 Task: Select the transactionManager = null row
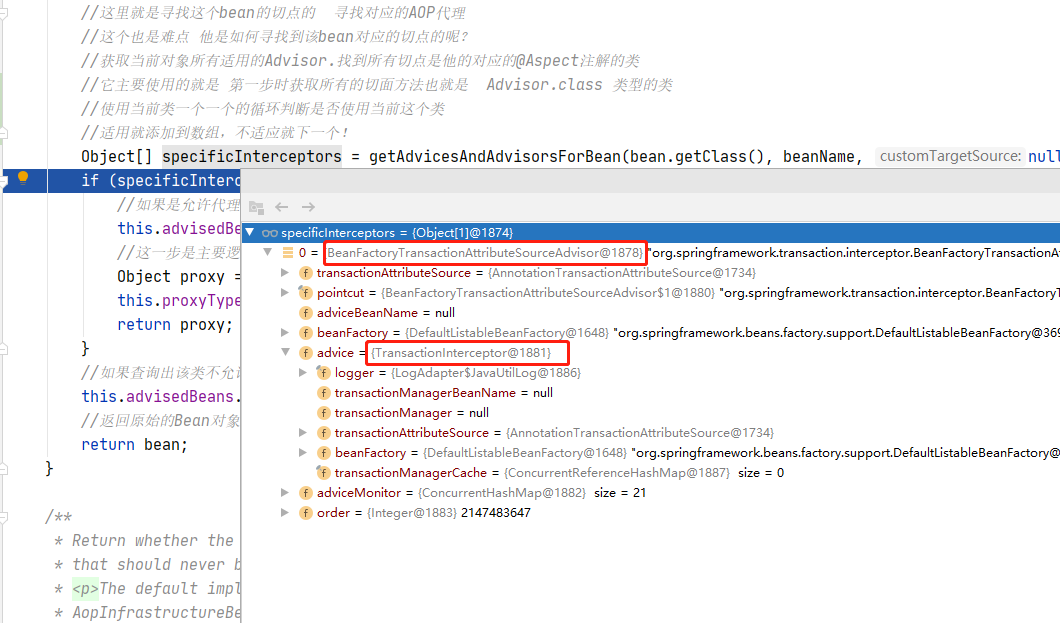coord(411,413)
